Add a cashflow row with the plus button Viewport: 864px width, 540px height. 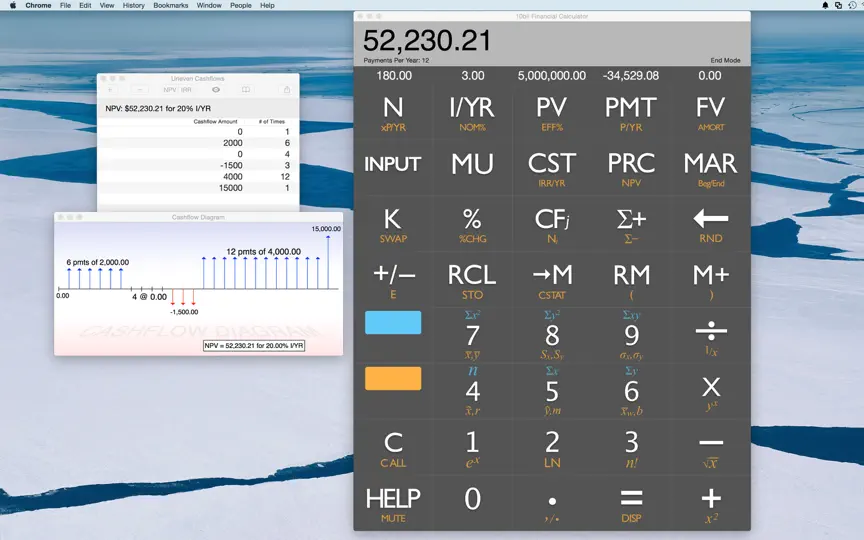(111, 90)
